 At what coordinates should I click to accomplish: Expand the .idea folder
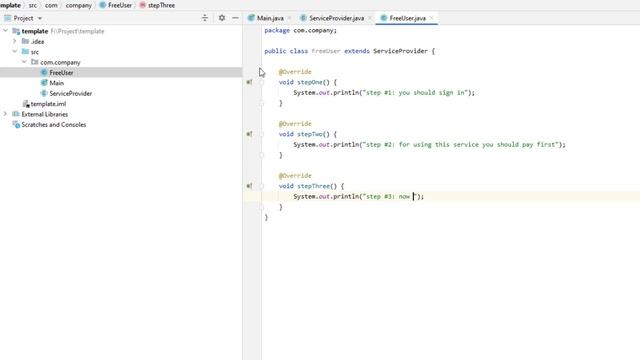pyautogui.click(x=15, y=41)
